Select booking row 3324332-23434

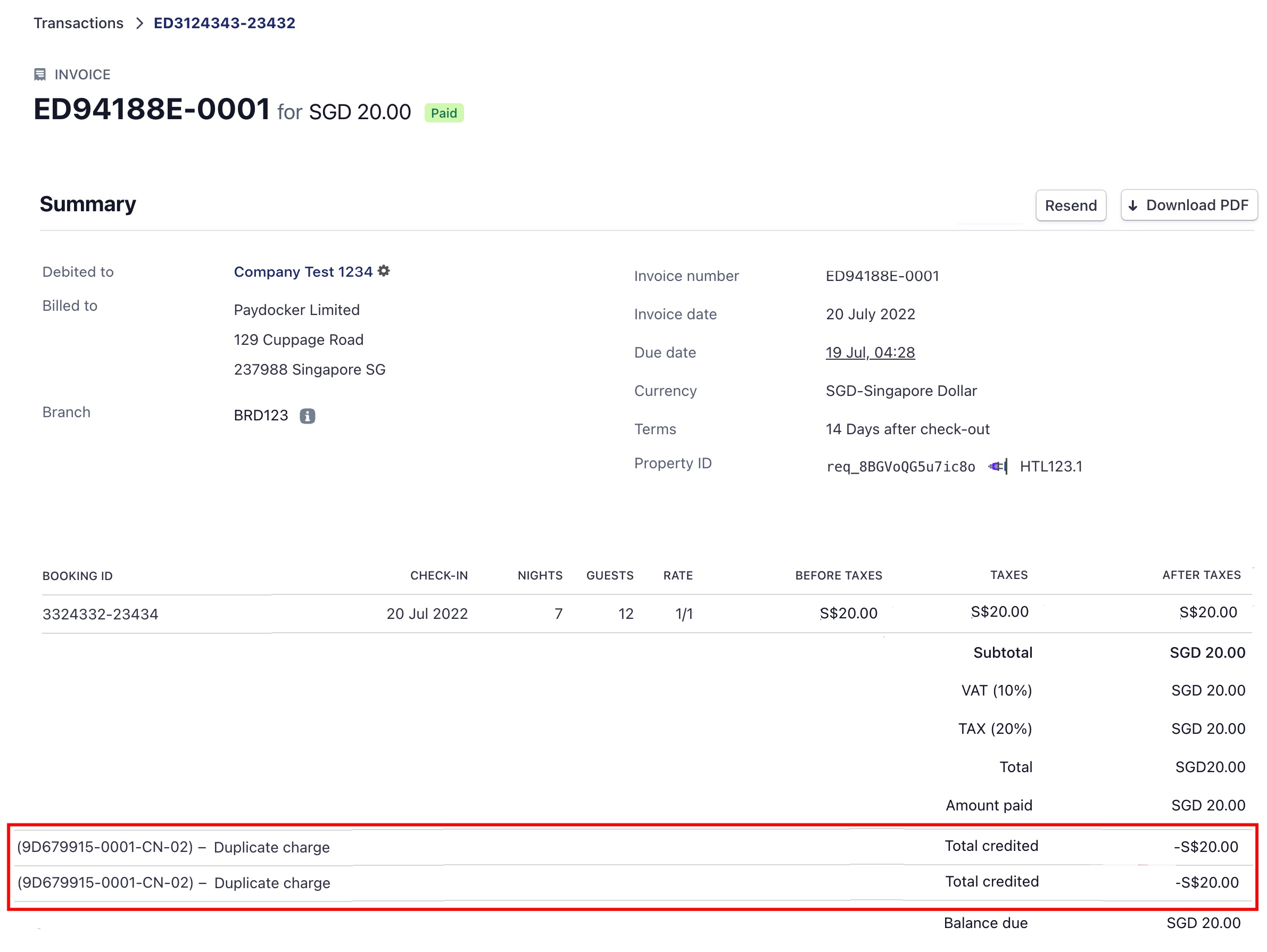point(100,614)
